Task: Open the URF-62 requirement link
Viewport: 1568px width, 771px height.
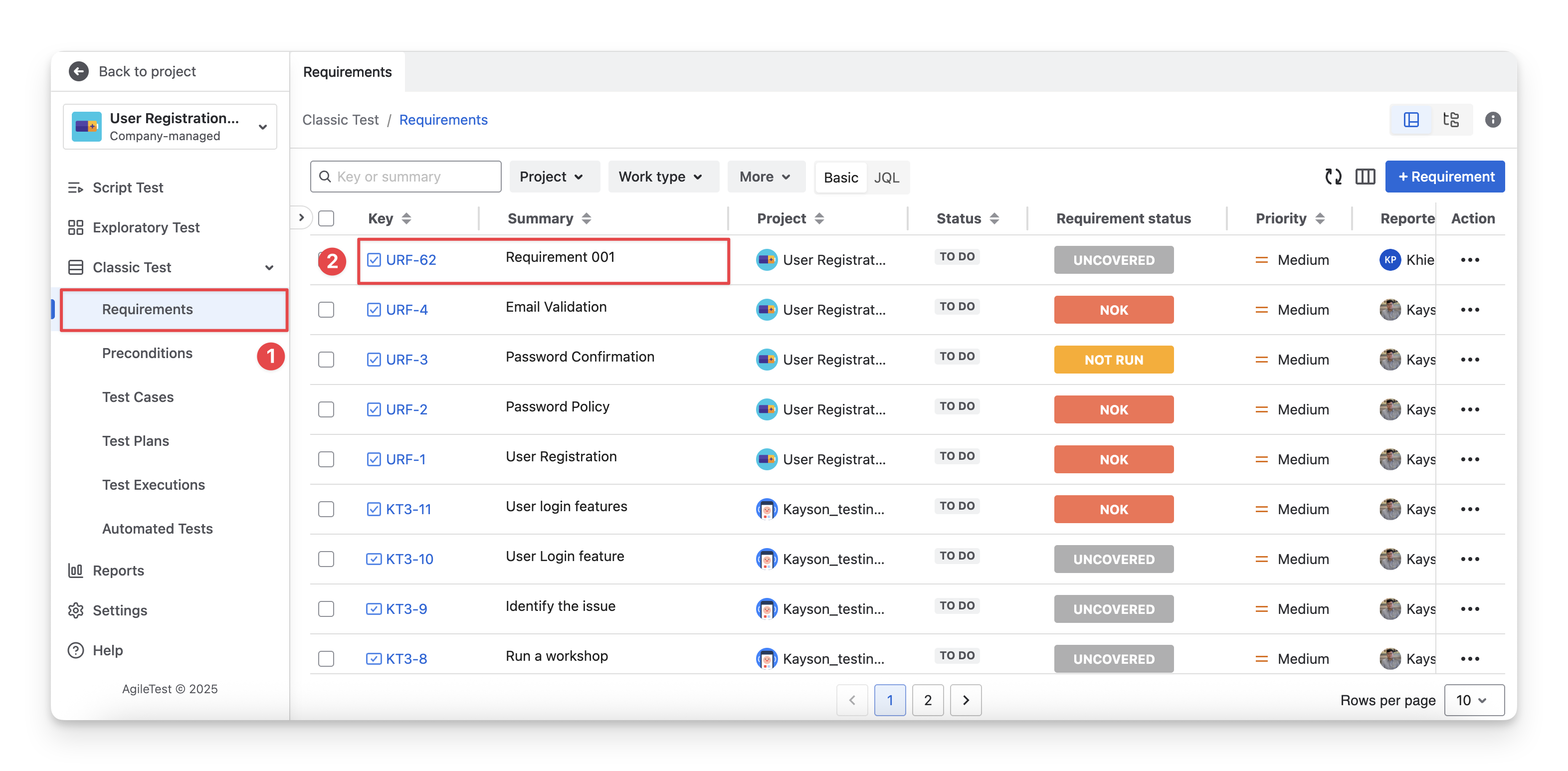Action: click(411, 260)
